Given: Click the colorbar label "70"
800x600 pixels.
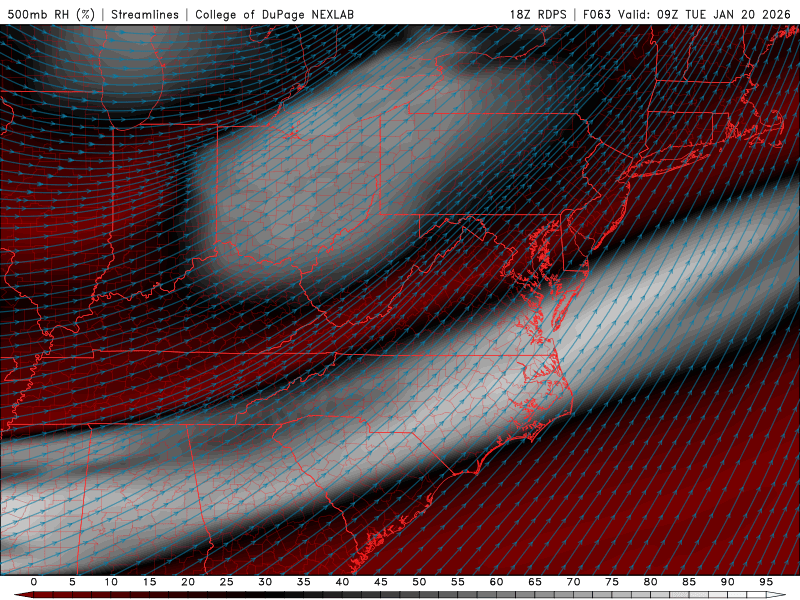Looking at the screenshot, I should 573,582.
